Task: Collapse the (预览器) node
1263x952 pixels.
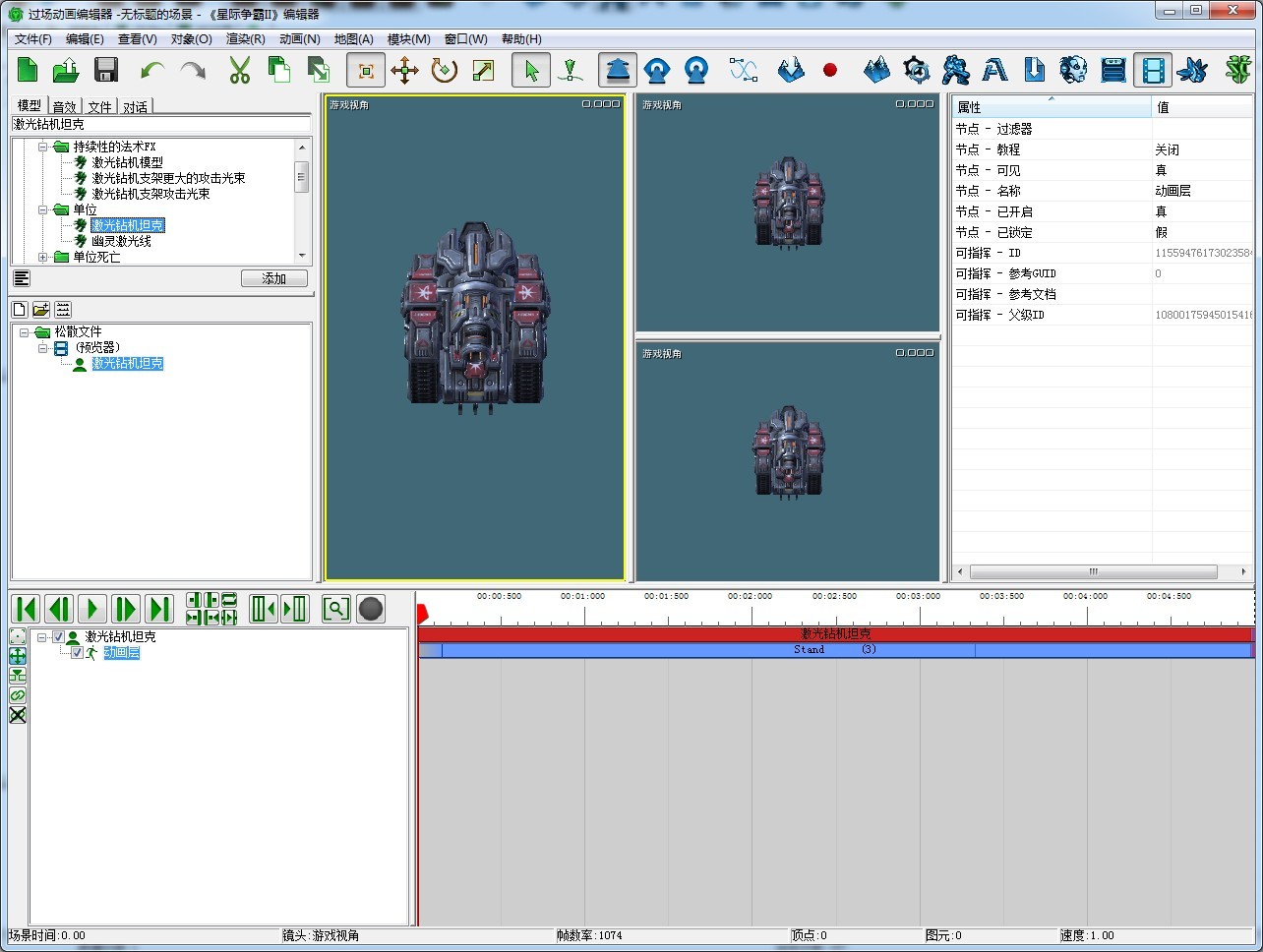Action: click(x=42, y=348)
